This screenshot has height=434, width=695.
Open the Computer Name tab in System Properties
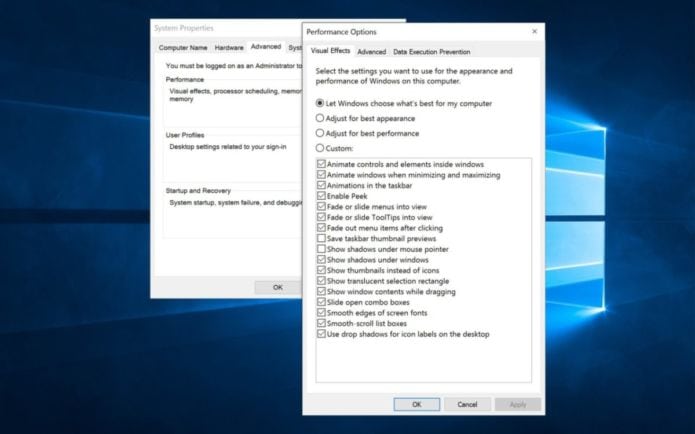click(183, 47)
